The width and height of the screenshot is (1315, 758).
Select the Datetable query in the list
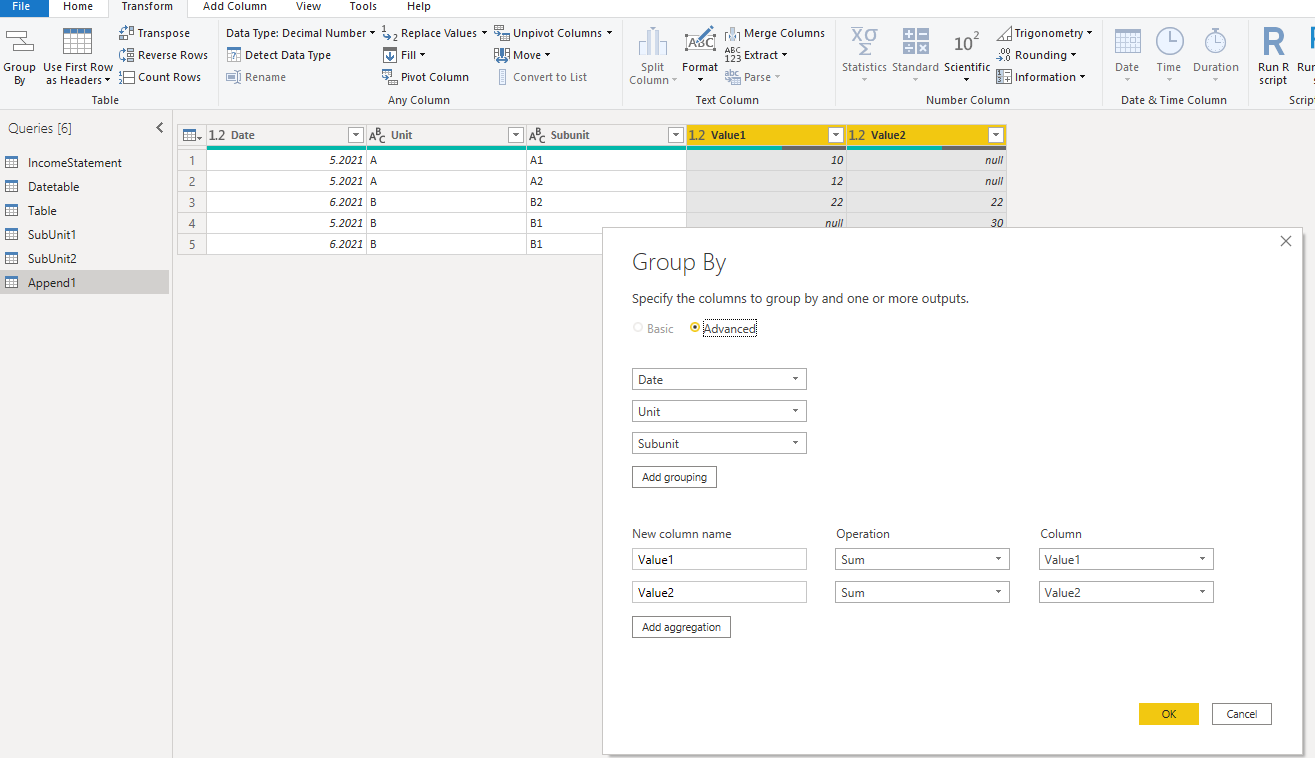85,187
